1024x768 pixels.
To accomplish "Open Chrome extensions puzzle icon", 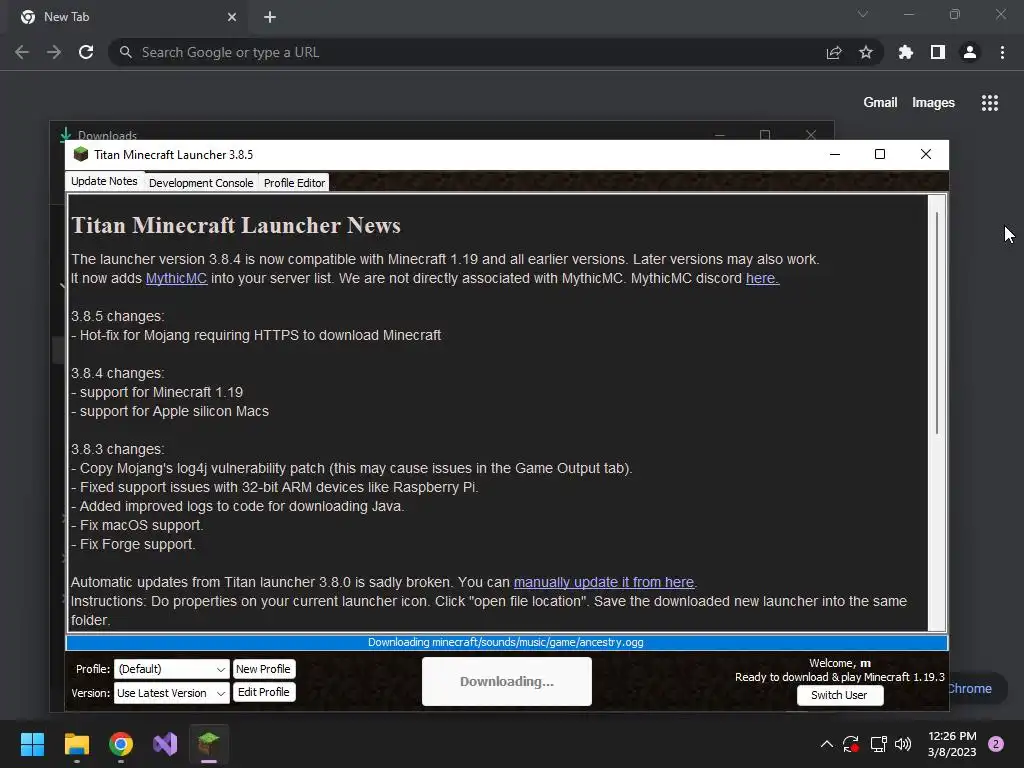I will (x=906, y=52).
